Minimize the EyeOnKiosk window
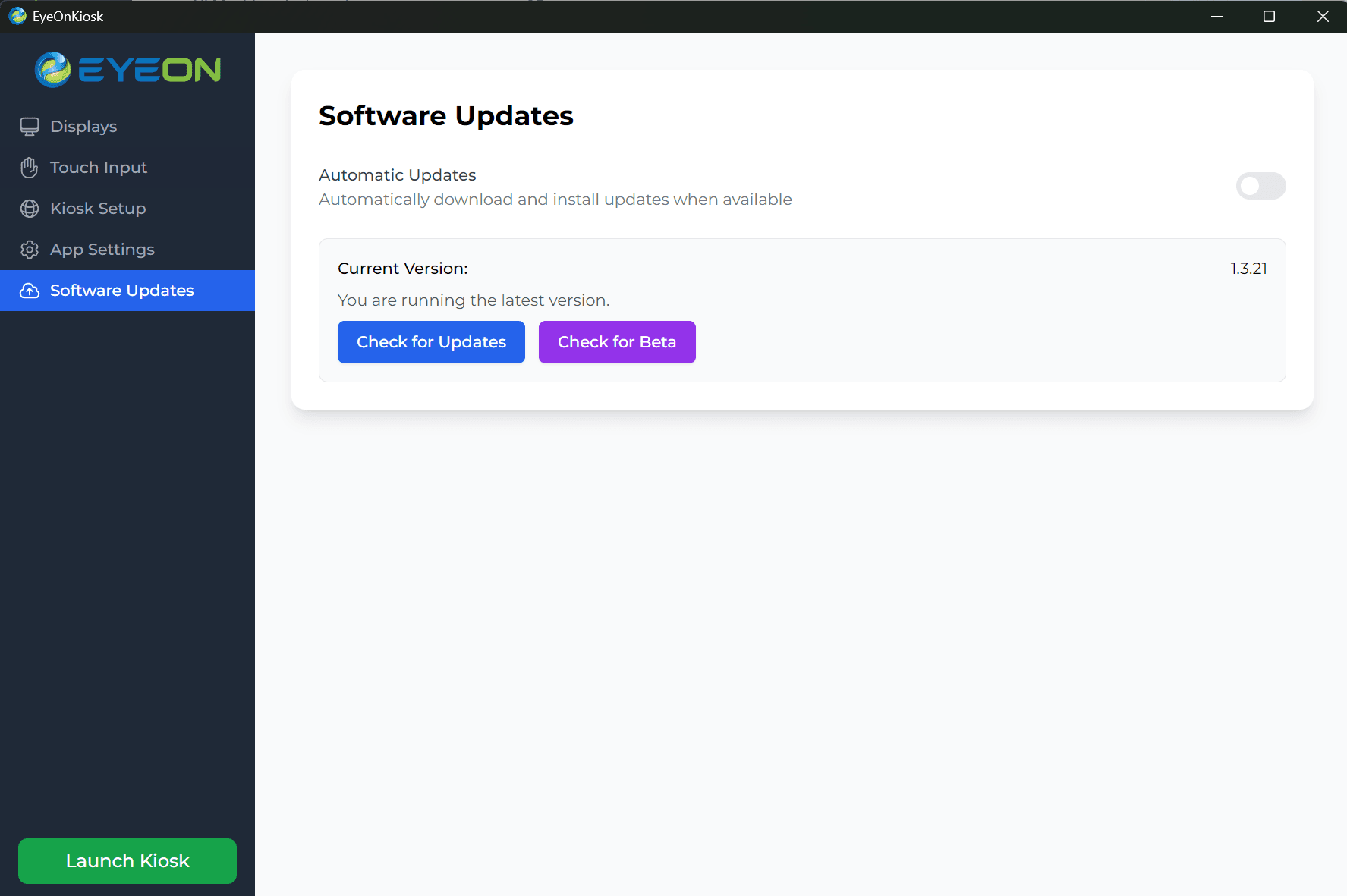This screenshot has height=896, width=1347. (x=1216, y=16)
